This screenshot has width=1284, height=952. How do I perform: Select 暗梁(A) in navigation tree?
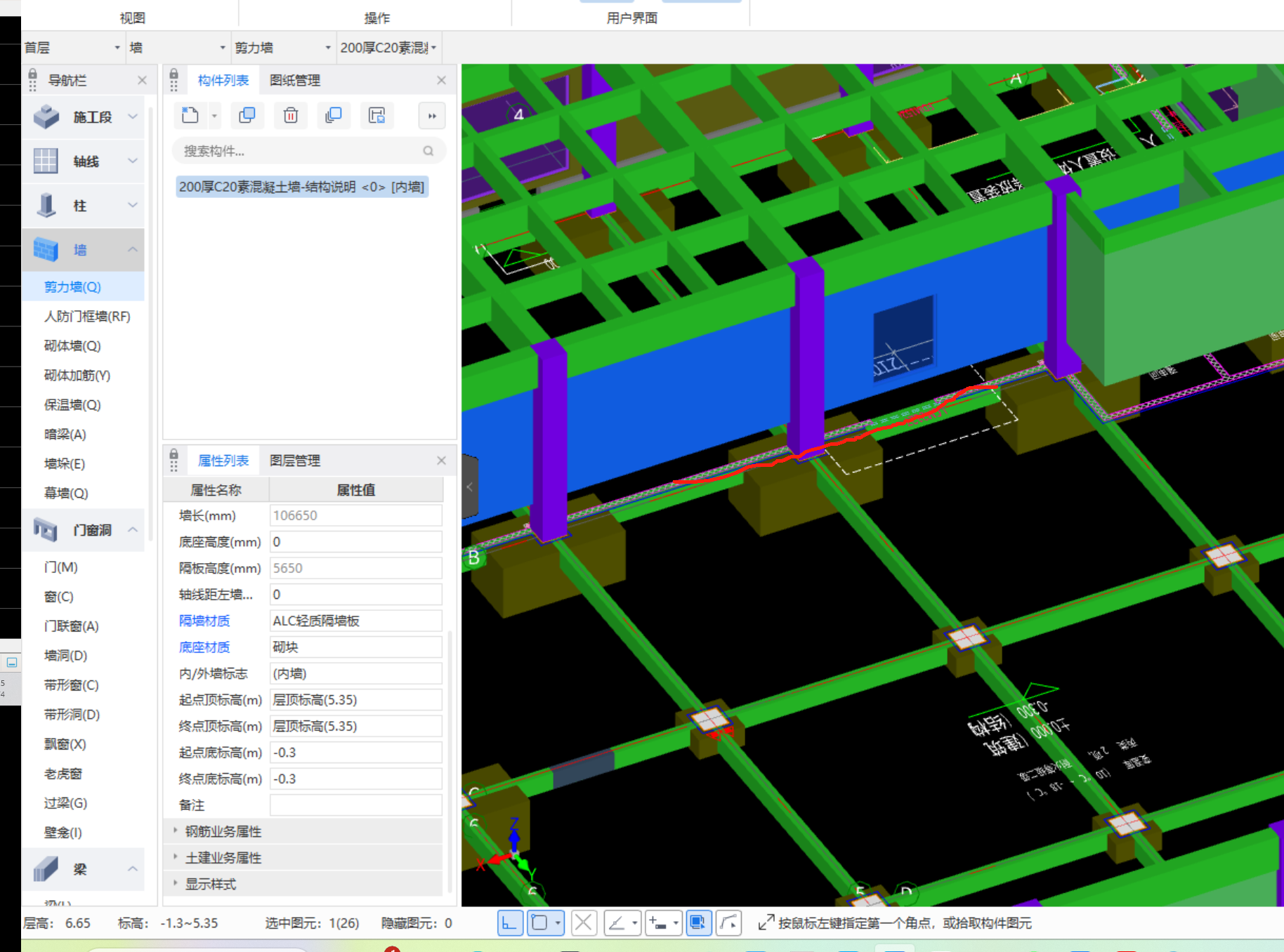point(65,434)
